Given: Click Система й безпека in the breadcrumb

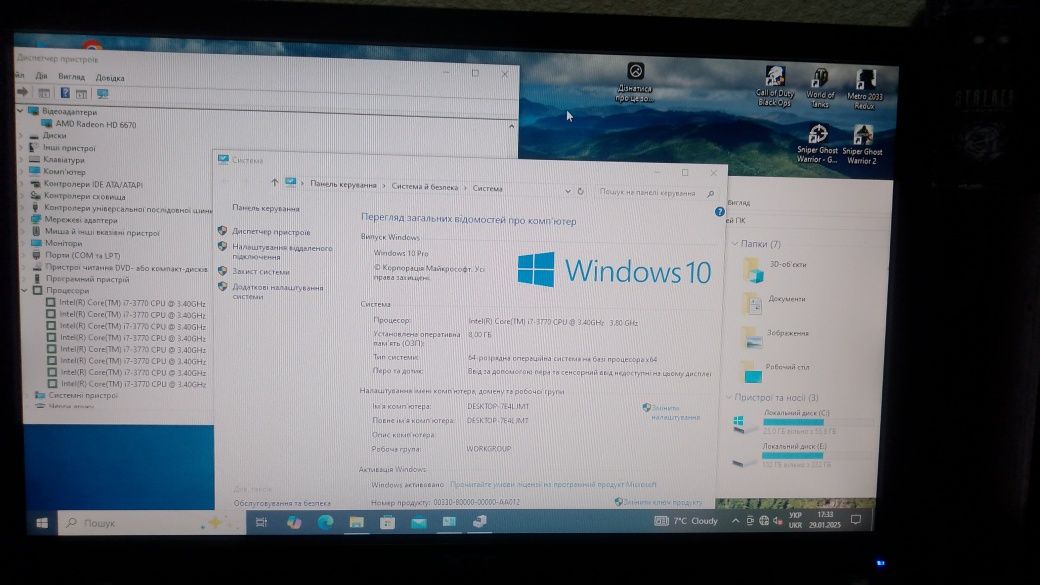Looking at the screenshot, I should point(424,187).
